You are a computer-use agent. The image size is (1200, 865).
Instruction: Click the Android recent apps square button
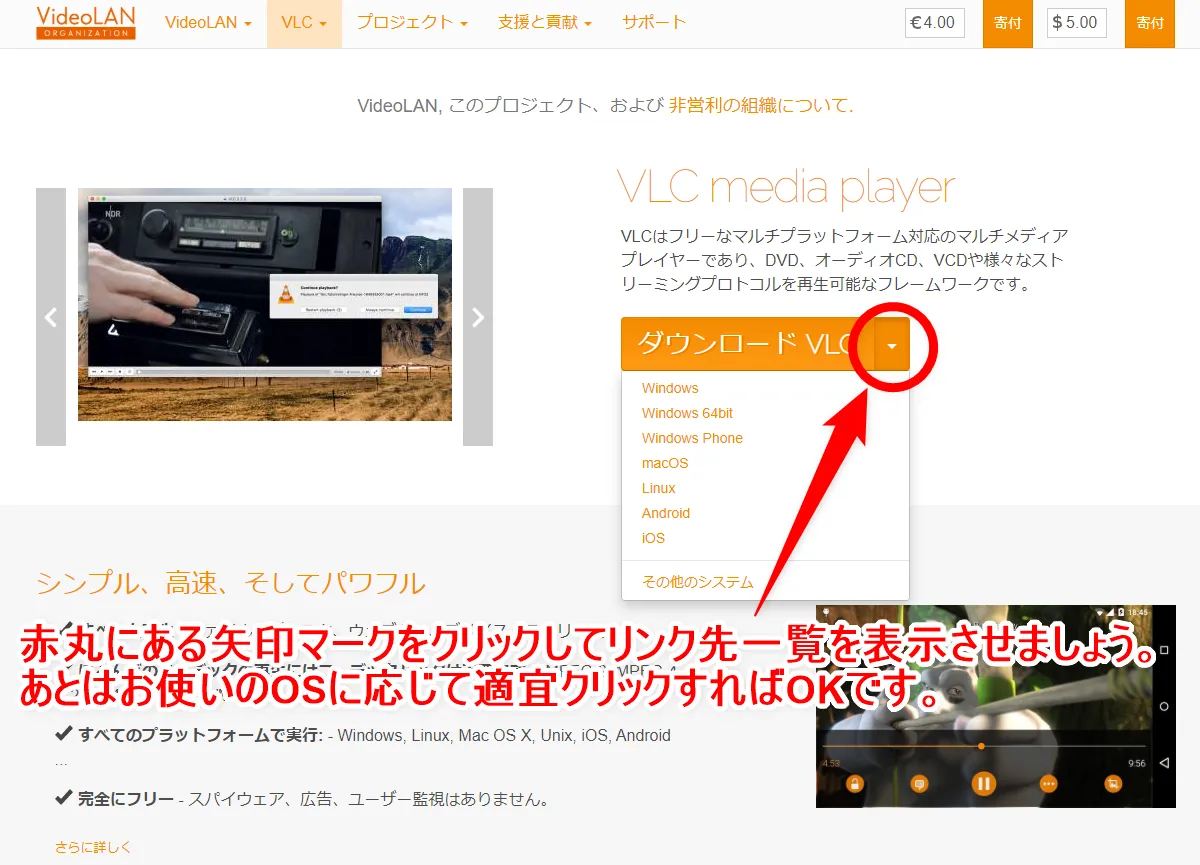point(1164,650)
